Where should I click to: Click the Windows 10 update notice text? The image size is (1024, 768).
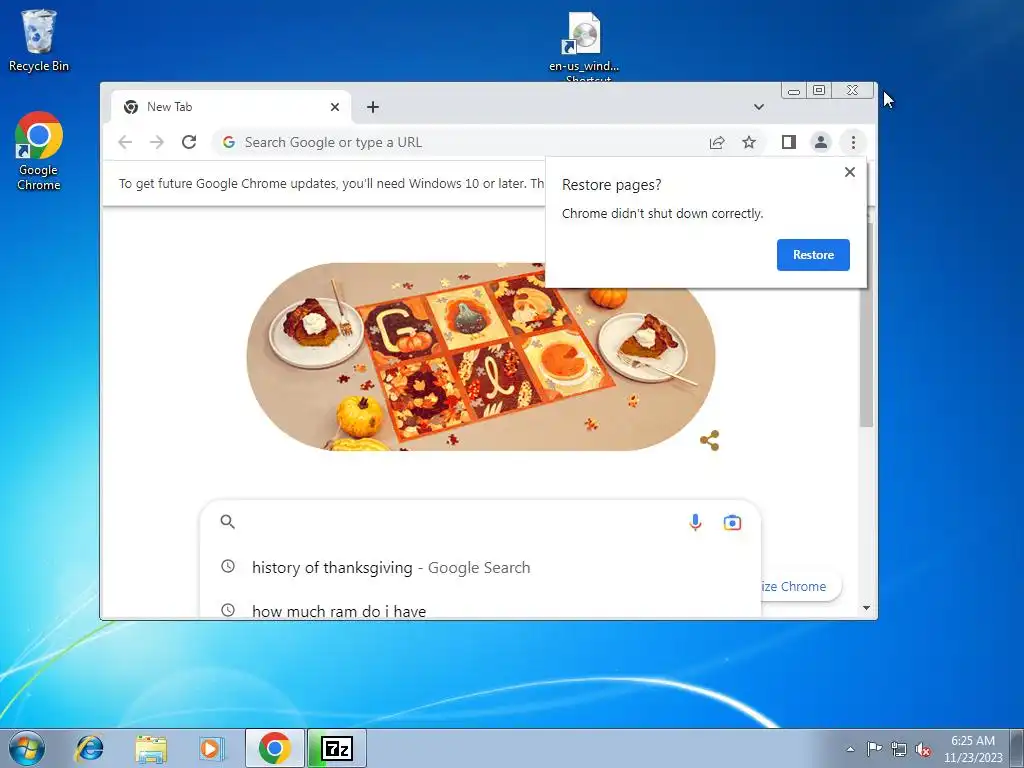point(331,184)
